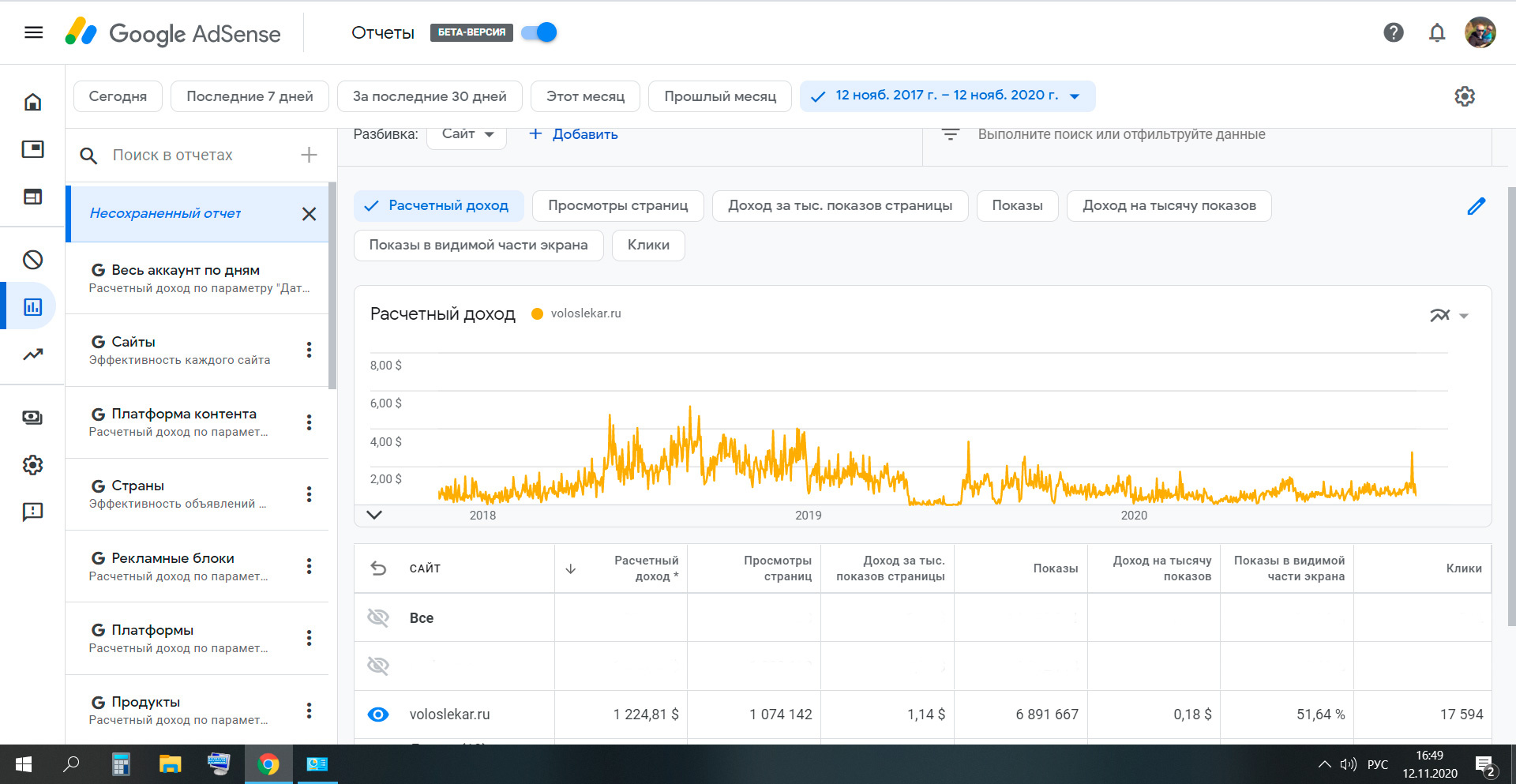Open the Blocking controls sidebar icon

tap(32, 260)
